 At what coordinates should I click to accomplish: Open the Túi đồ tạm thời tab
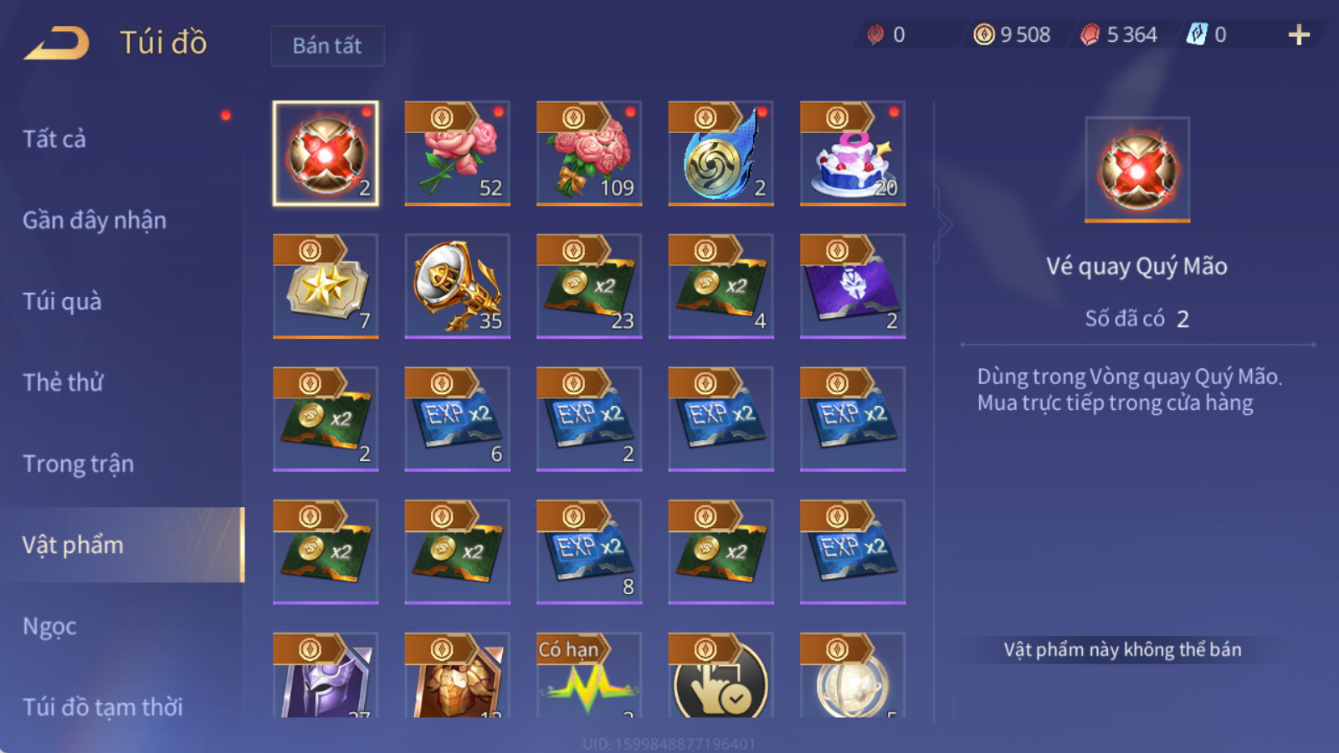pyautogui.click(x=102, y=707)
